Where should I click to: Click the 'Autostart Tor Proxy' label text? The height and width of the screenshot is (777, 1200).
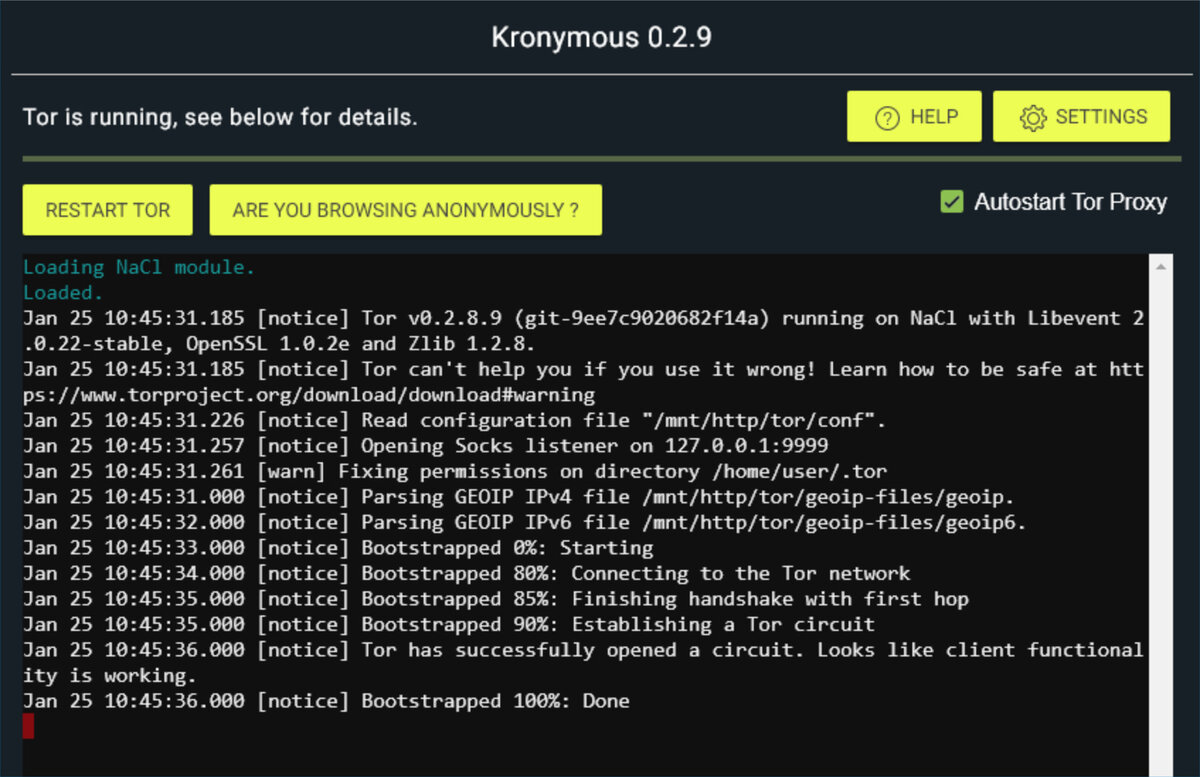(1071, 202)
